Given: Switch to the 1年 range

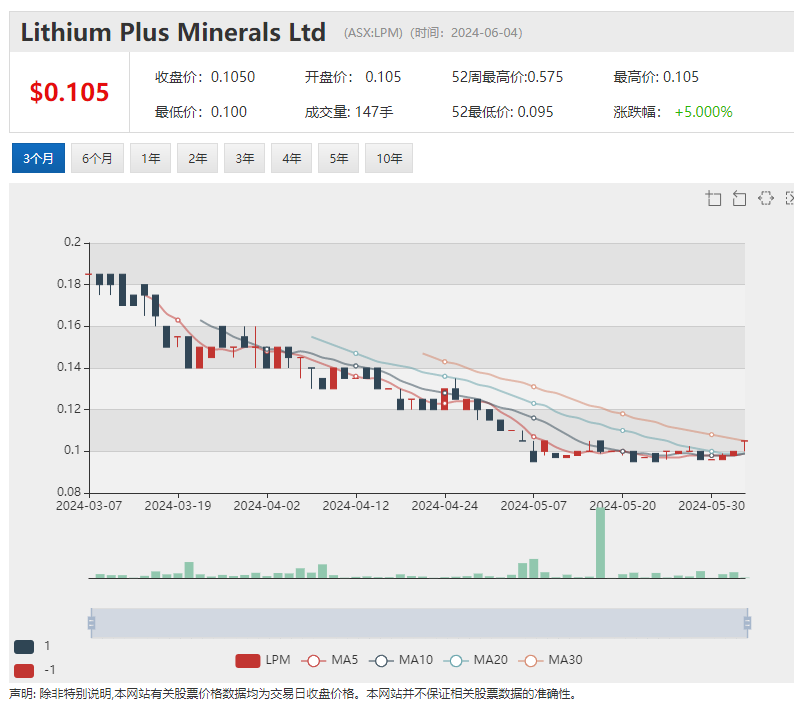Looking at the screenshot, I should [x=150, y=158].
